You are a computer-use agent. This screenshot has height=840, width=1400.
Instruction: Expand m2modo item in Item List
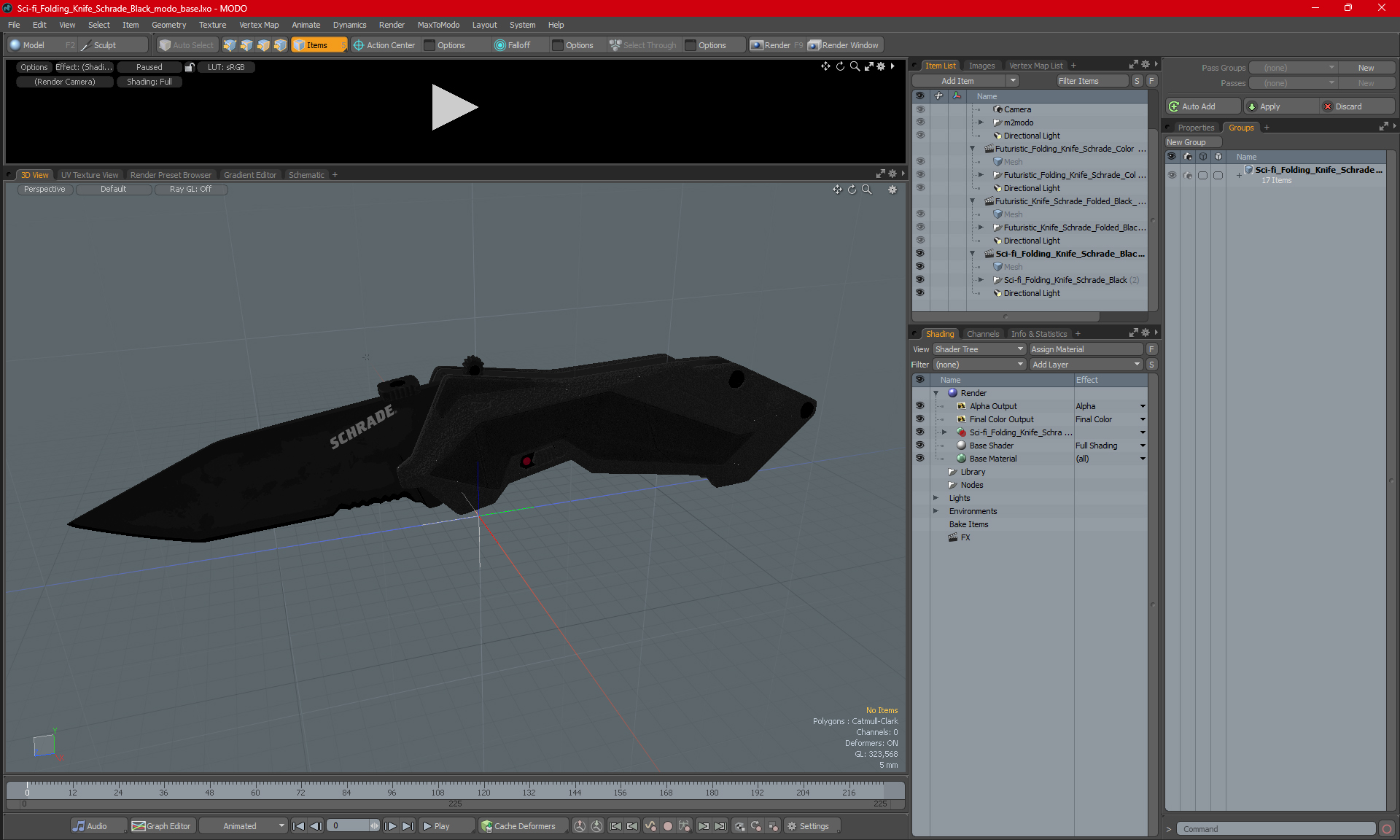[x=981, y=122]
